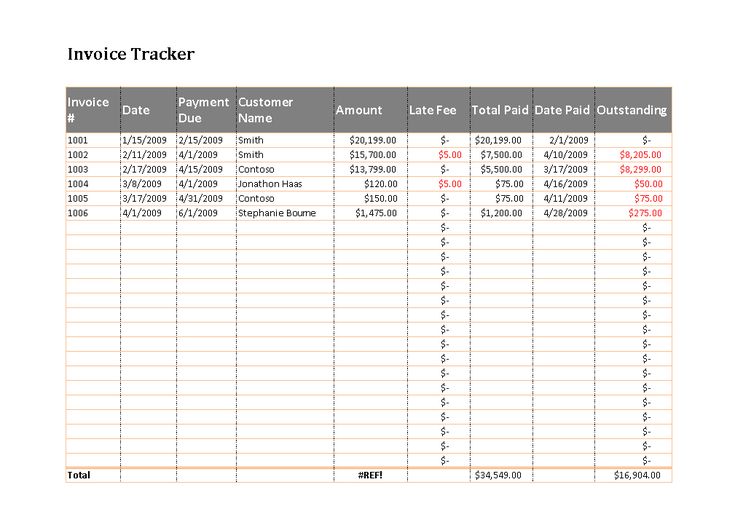This screenshot has width=735, height=525.
Task: Select total paid $1,200.00 cell
Action: (501, 213)
